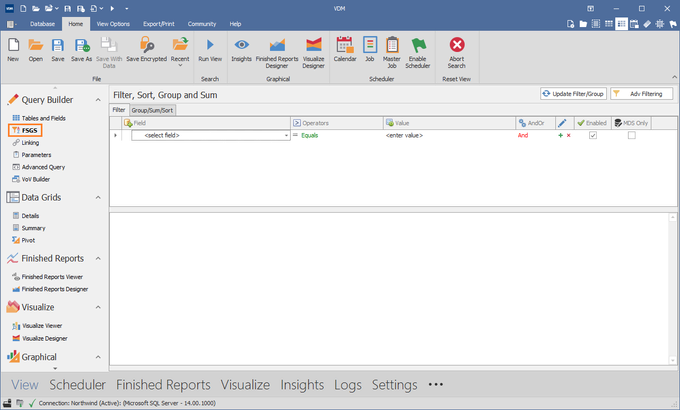The height and width of the screenshot is (410, 680).
Task: Add a filter row with green plus
Action: click(560, 135)
